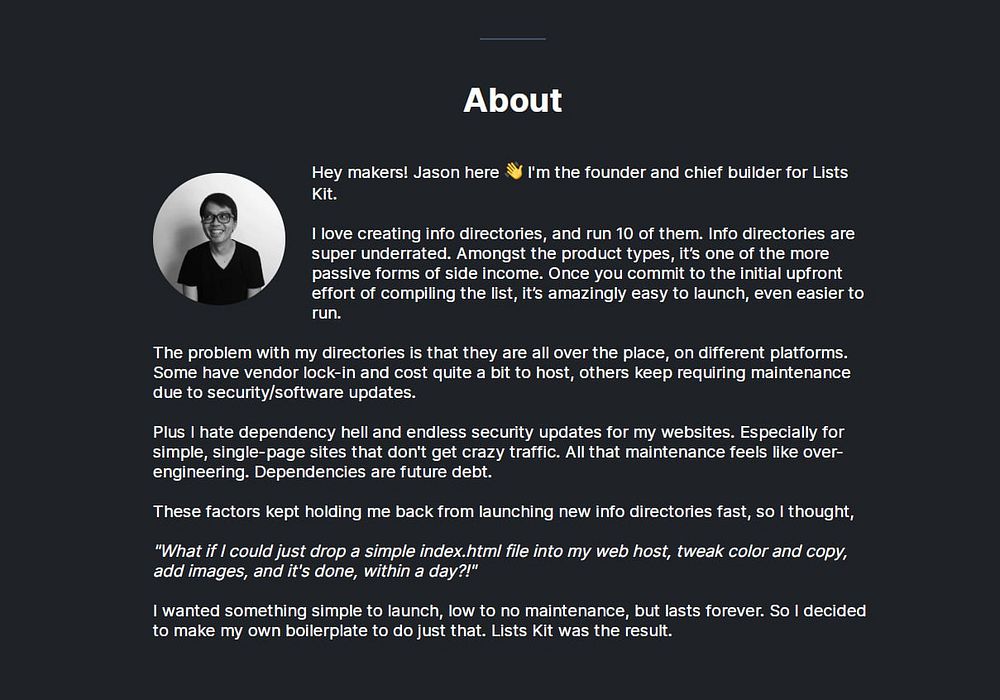Screen dimensions: 1000x700
Task: Click the paragraph starting 'I love creating info directories'
Action: tap(587, 273)
